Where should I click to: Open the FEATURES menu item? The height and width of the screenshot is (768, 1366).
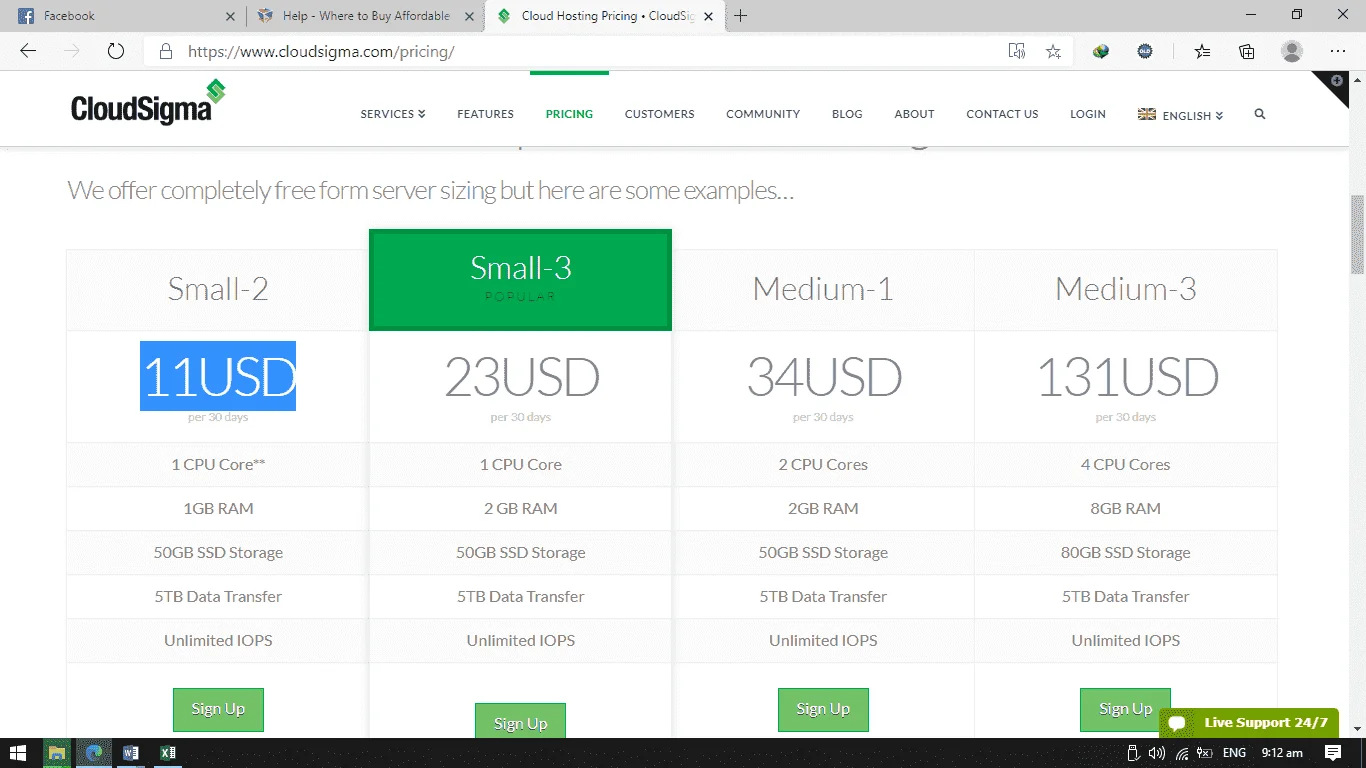(485, 114)
